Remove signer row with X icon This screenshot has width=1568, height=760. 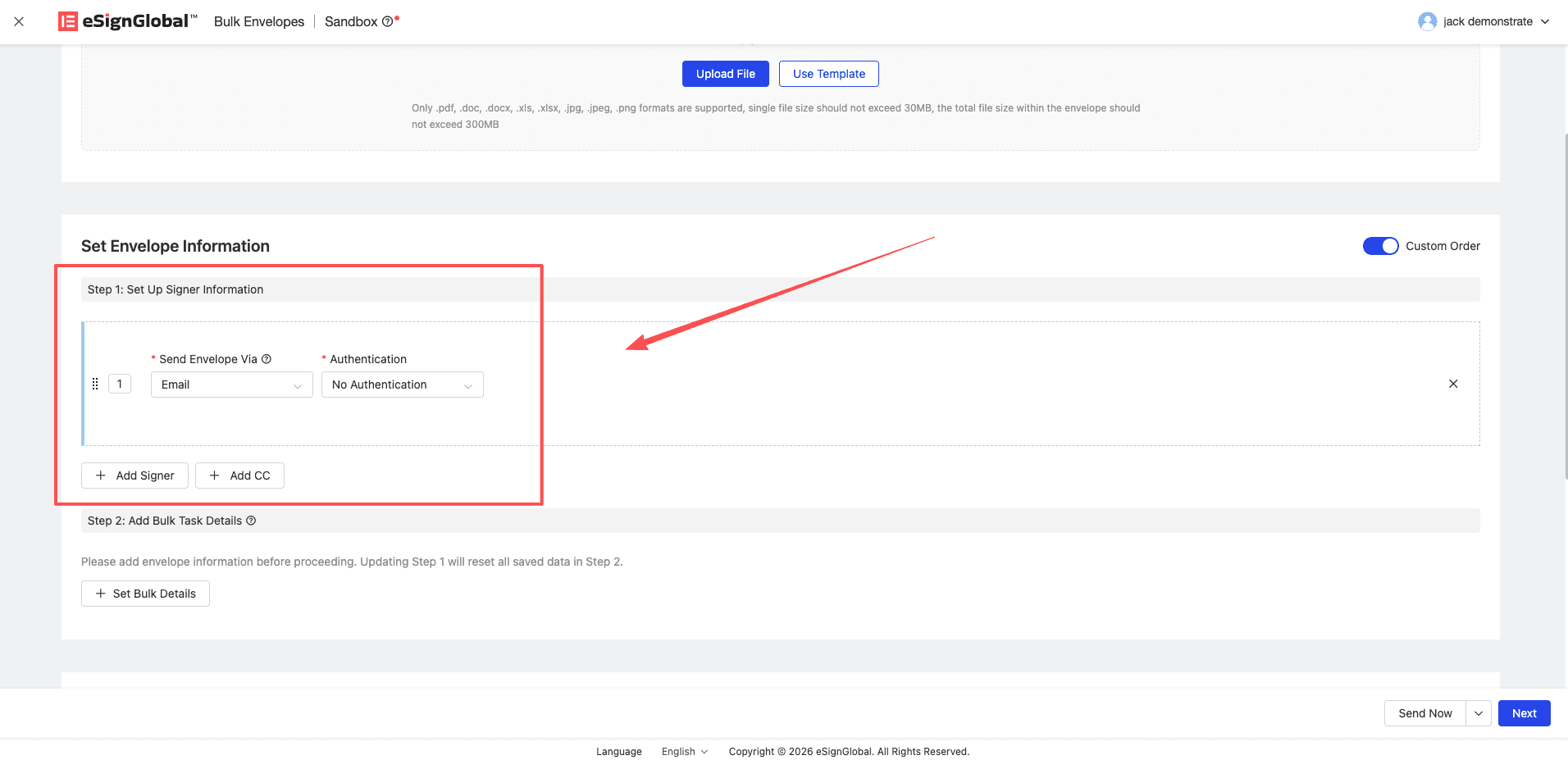1452,384
